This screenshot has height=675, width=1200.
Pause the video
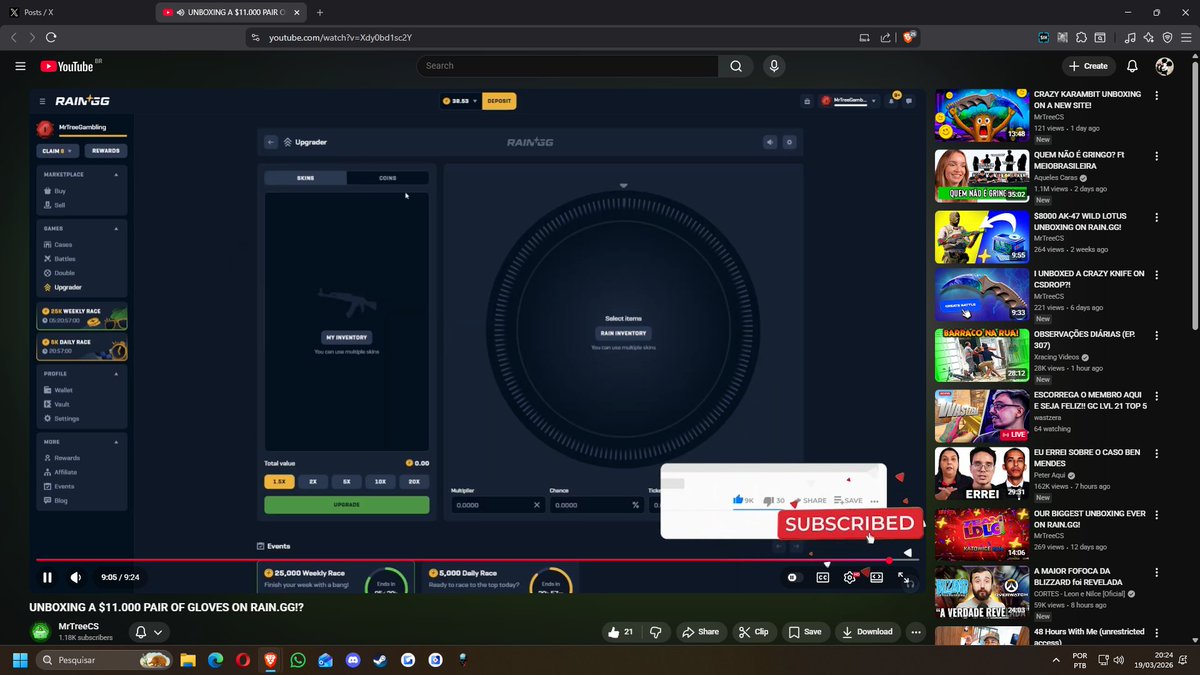47,577
